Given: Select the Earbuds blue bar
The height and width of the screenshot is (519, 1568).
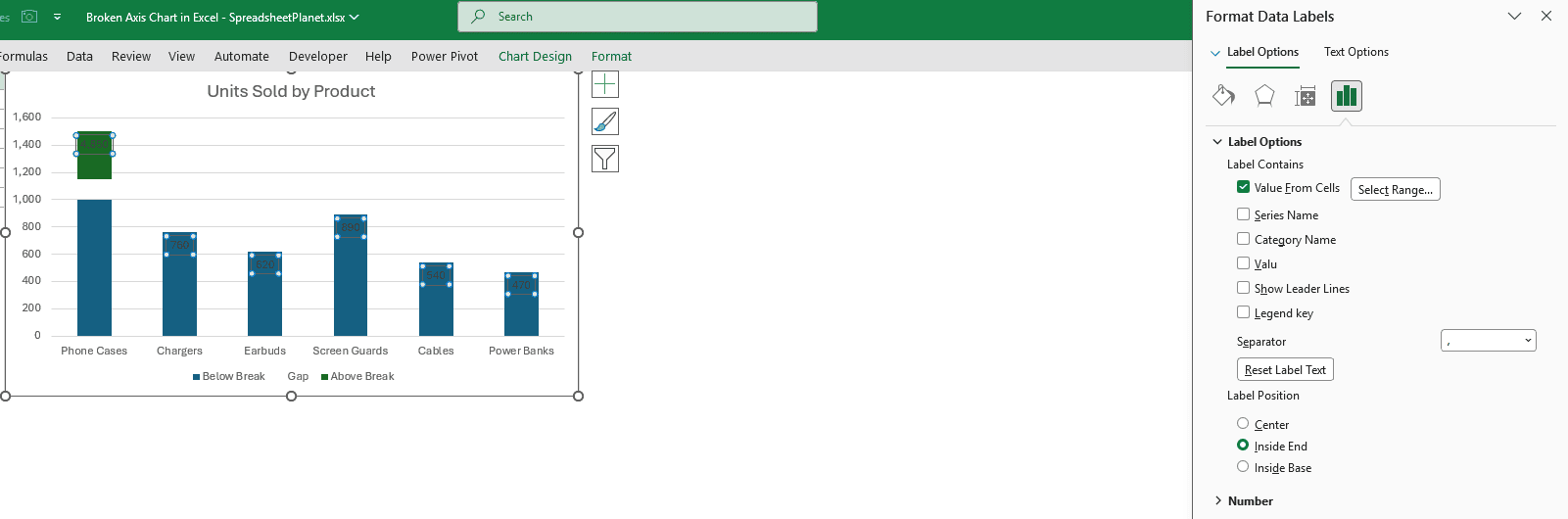Looking at the screenshot, I should click(264, 294).
